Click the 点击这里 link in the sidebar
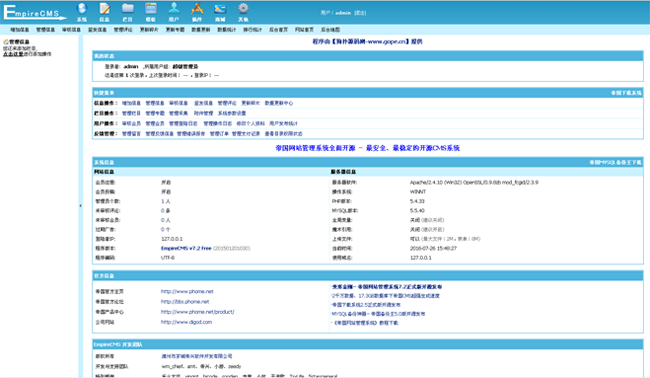 click(13, 54)
